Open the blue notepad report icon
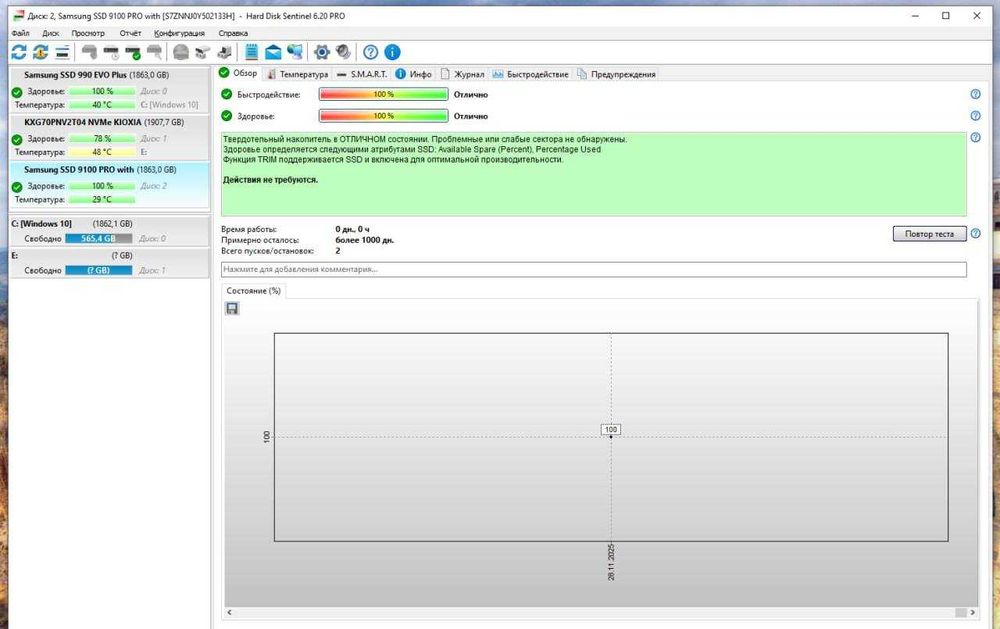 251,52
